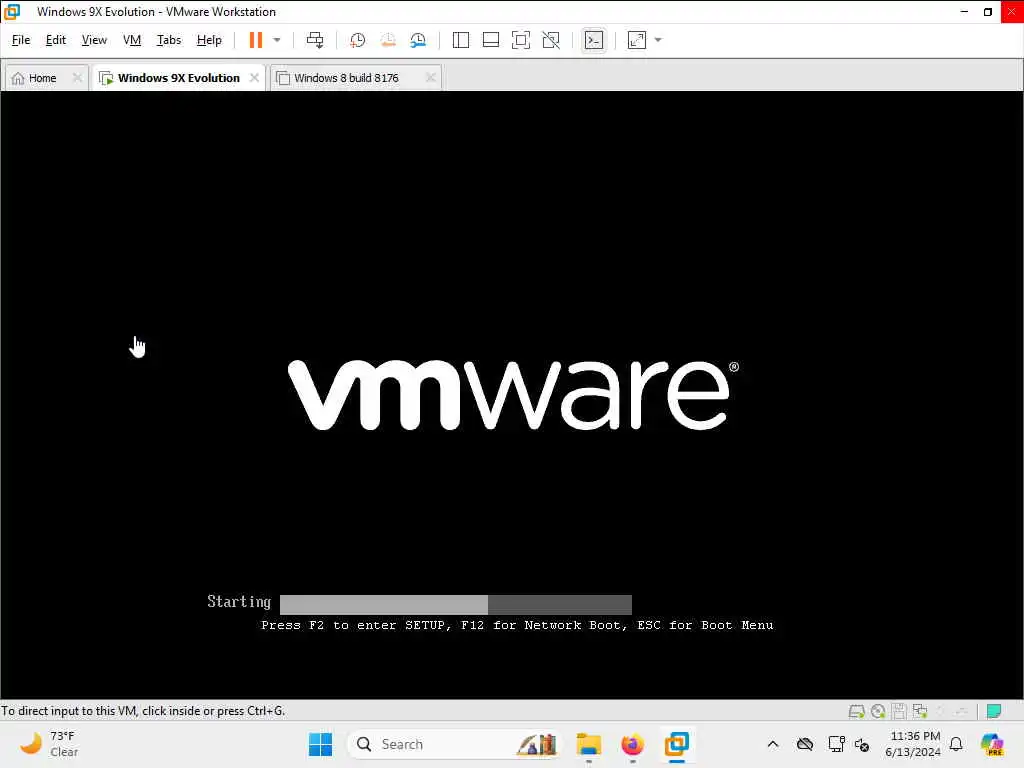Close the Windows 9X Evolution tab
Screen dimensions: 1024x768
254,78
